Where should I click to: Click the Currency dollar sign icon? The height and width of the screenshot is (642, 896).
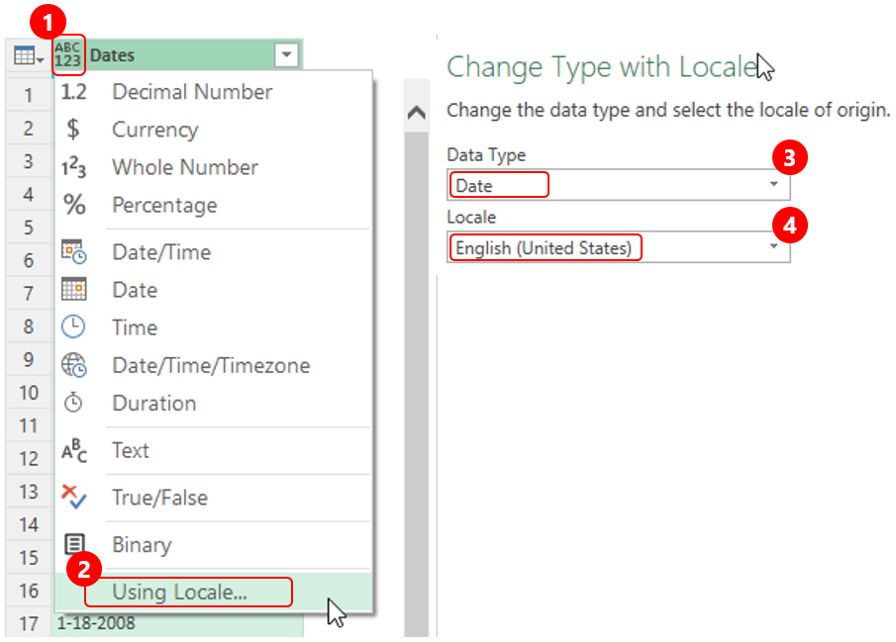(x=74, y=129)
